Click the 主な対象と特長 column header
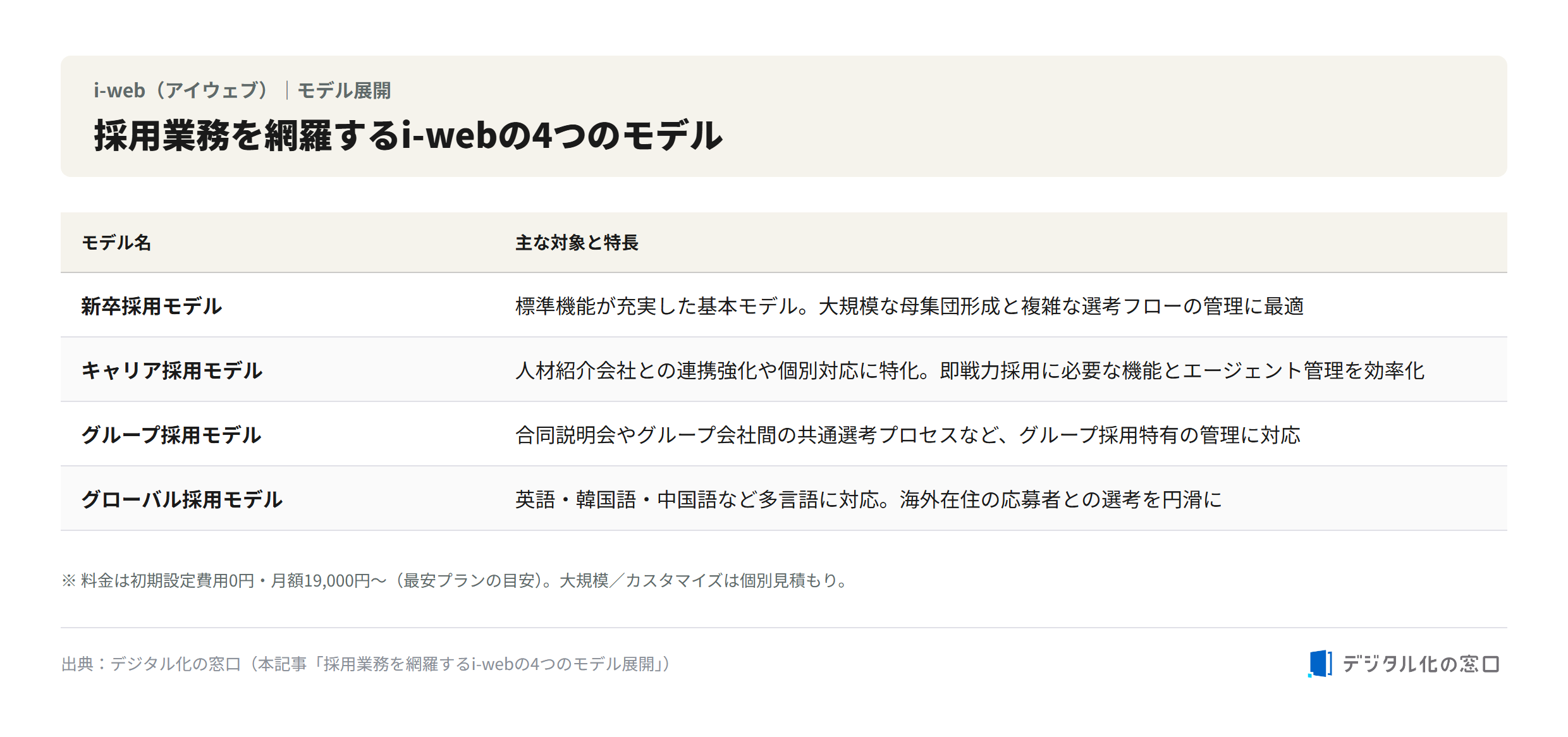Viewport: 1568px width, 737px height. coord(577,243)
